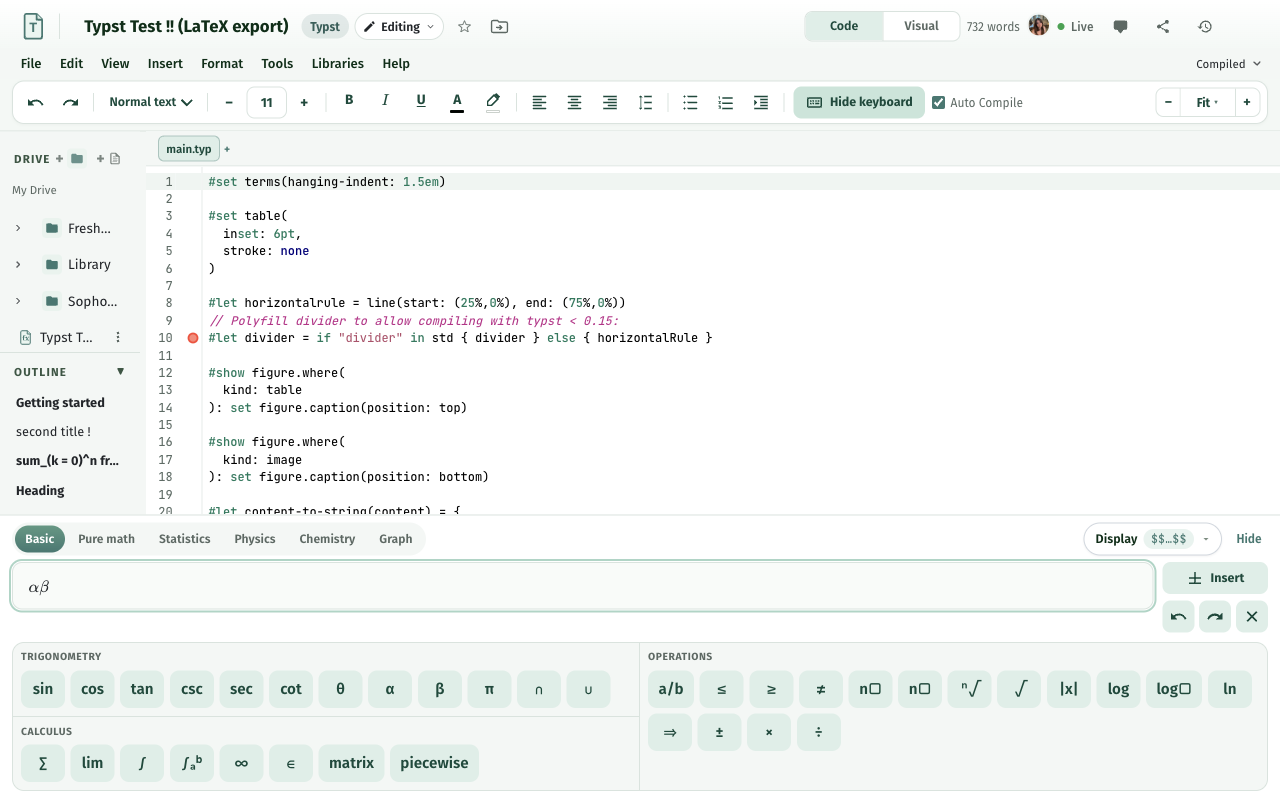
Task: Click the share icon
Action: (1163, 27)
